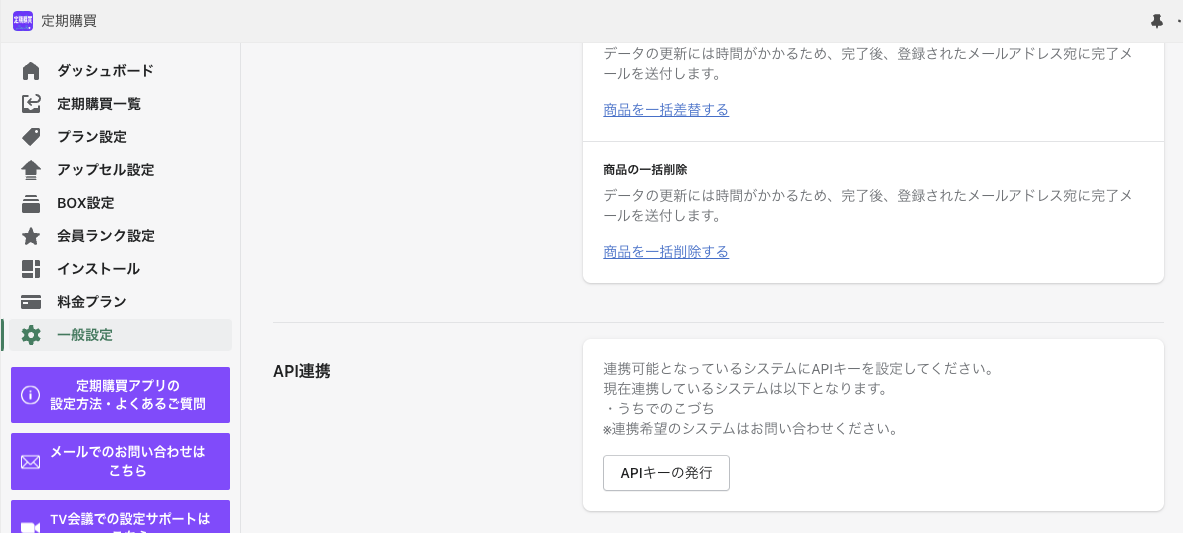This screenshot has width=1183, height=533.
Task: Open 設定方法・よくあるご質問 purple button
Action: 120,395
